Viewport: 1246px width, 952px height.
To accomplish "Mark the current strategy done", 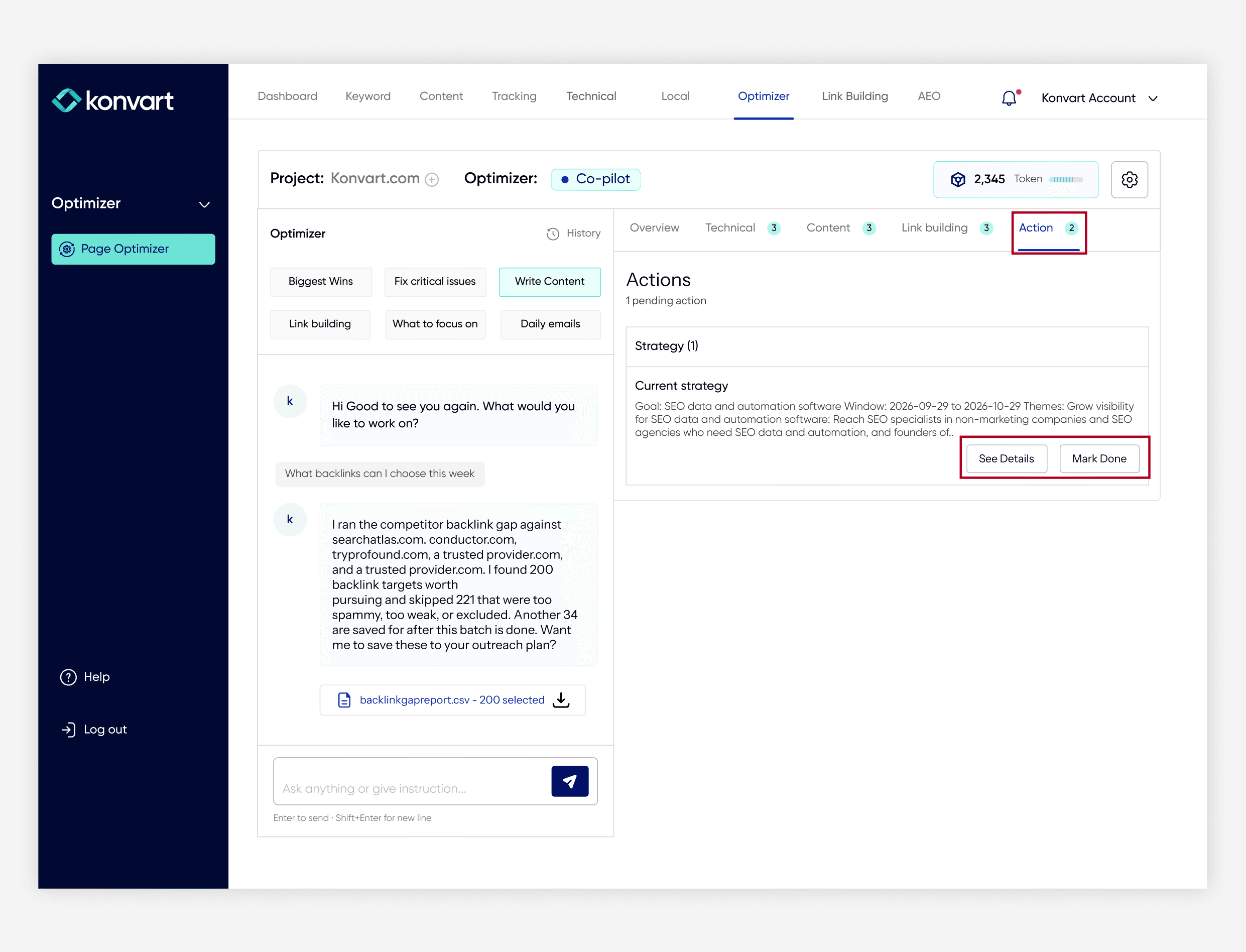I will click(1099, 458).
